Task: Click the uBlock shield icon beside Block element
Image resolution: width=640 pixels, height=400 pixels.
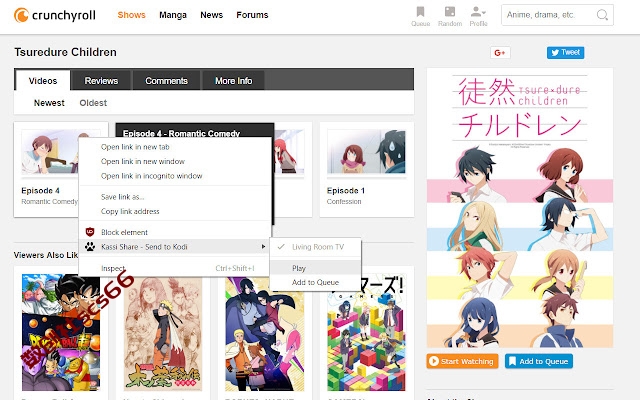Action: (x=90, y=232)
